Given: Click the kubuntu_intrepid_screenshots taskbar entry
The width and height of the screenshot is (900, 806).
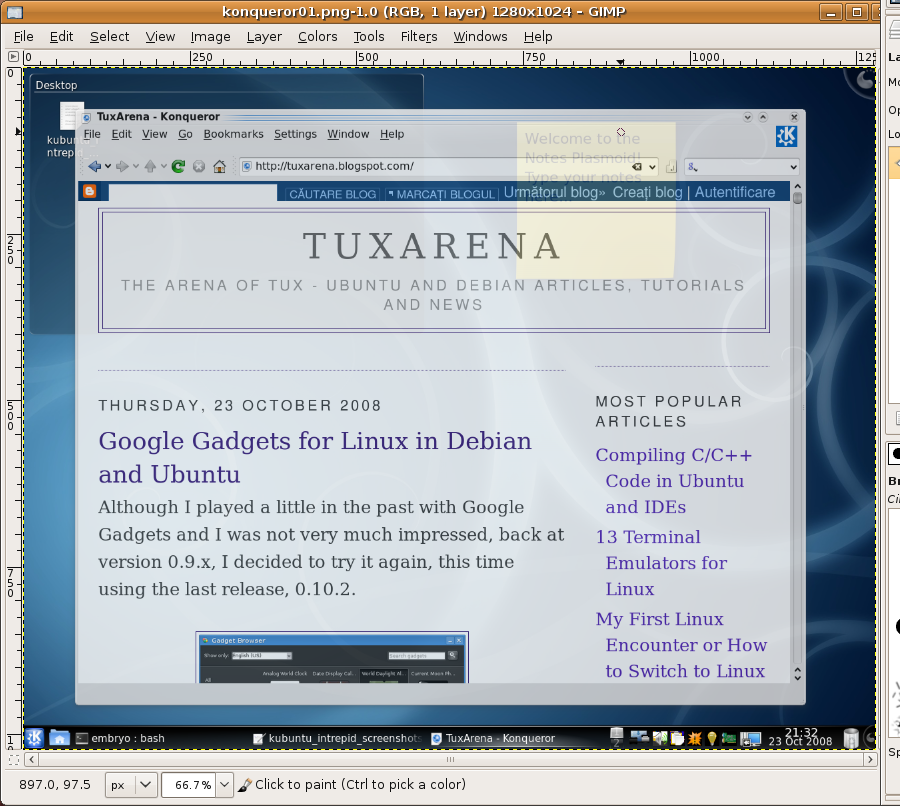Looking at the screenshot, I should [338, 738].
